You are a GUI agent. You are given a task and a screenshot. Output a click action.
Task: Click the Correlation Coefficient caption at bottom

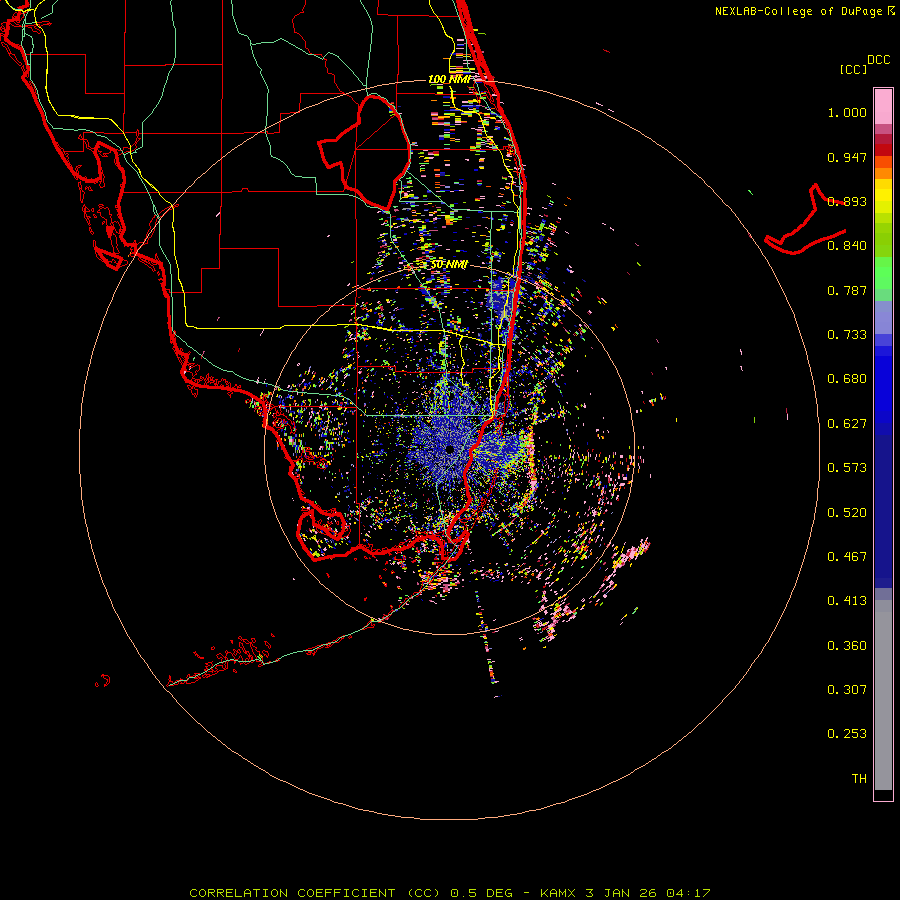(450, 893)
